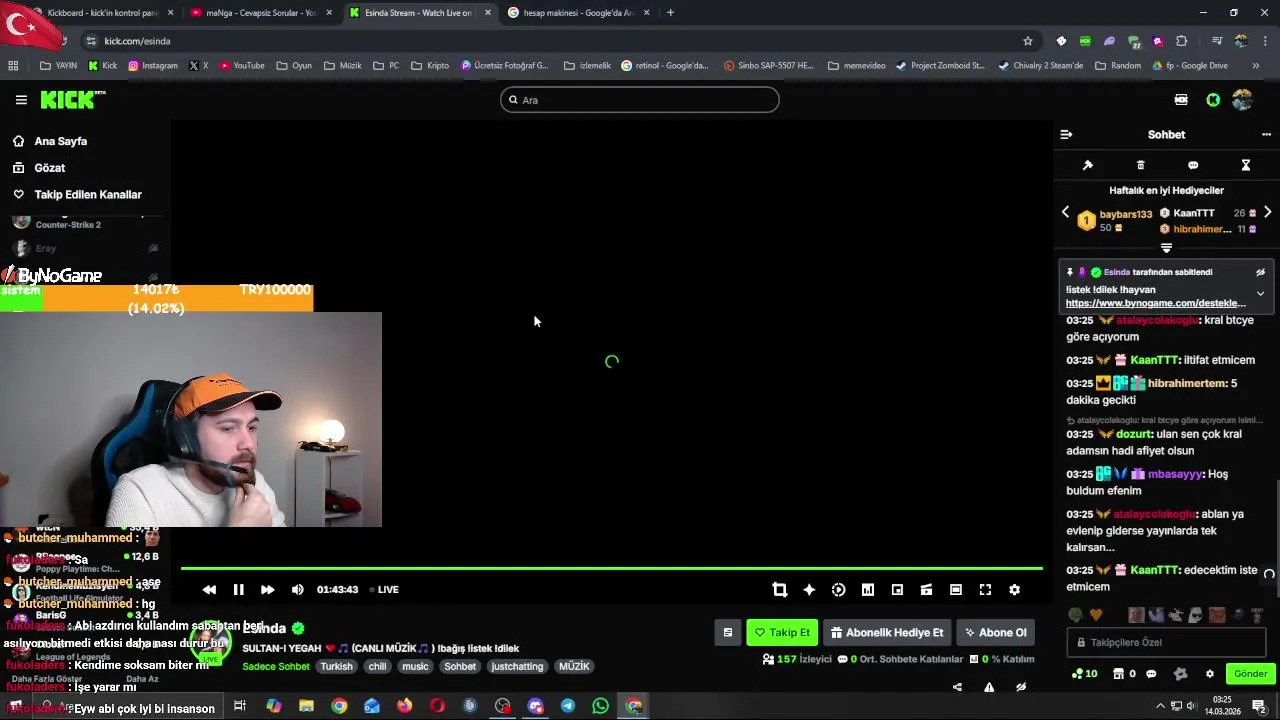1280x720 pixels.
Task: Click the Gönder send button
Action: click(x=1250, y=674)
